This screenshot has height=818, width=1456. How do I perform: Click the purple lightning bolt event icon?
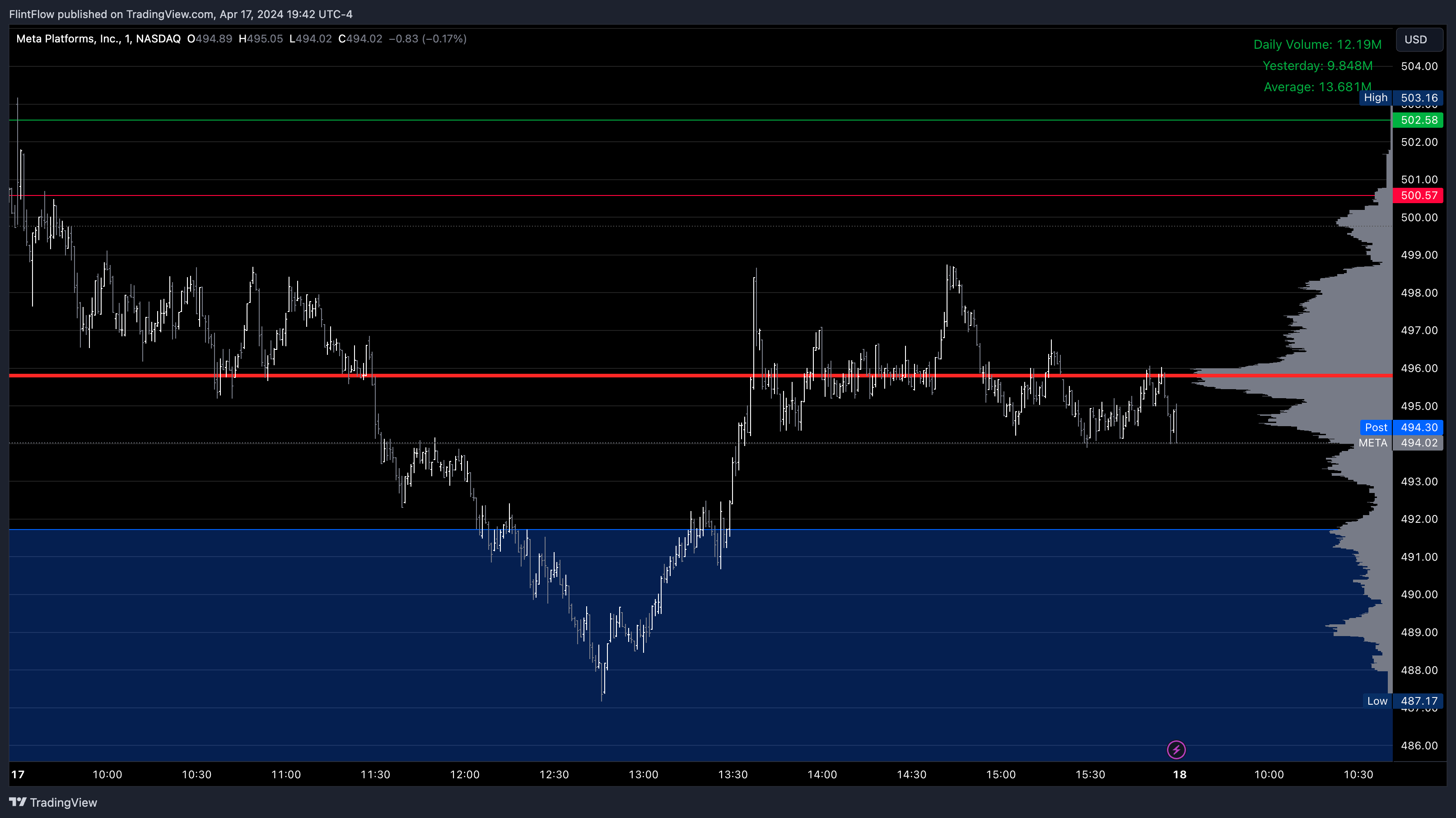[x=1176, y=750]
